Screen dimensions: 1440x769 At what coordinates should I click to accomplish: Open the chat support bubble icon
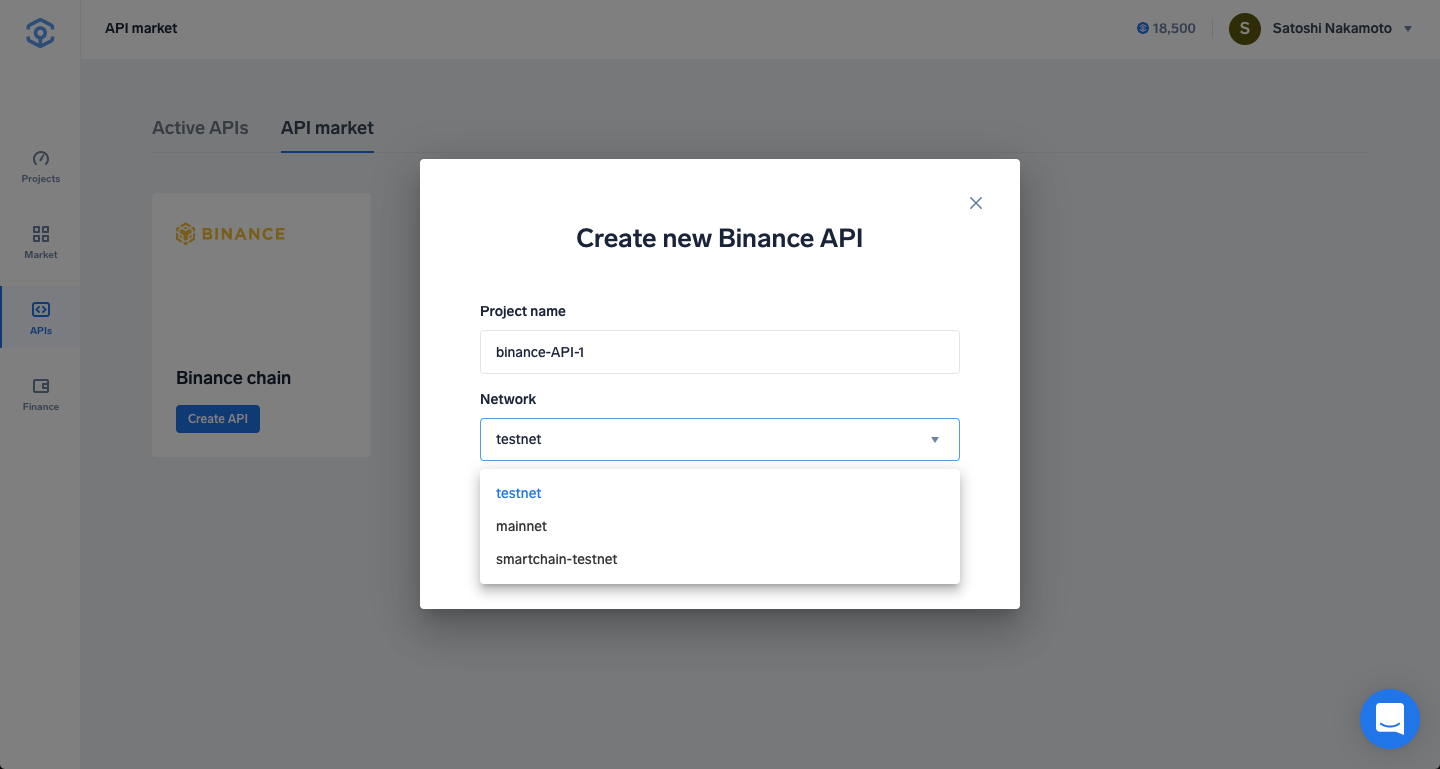click(1390, 719)
